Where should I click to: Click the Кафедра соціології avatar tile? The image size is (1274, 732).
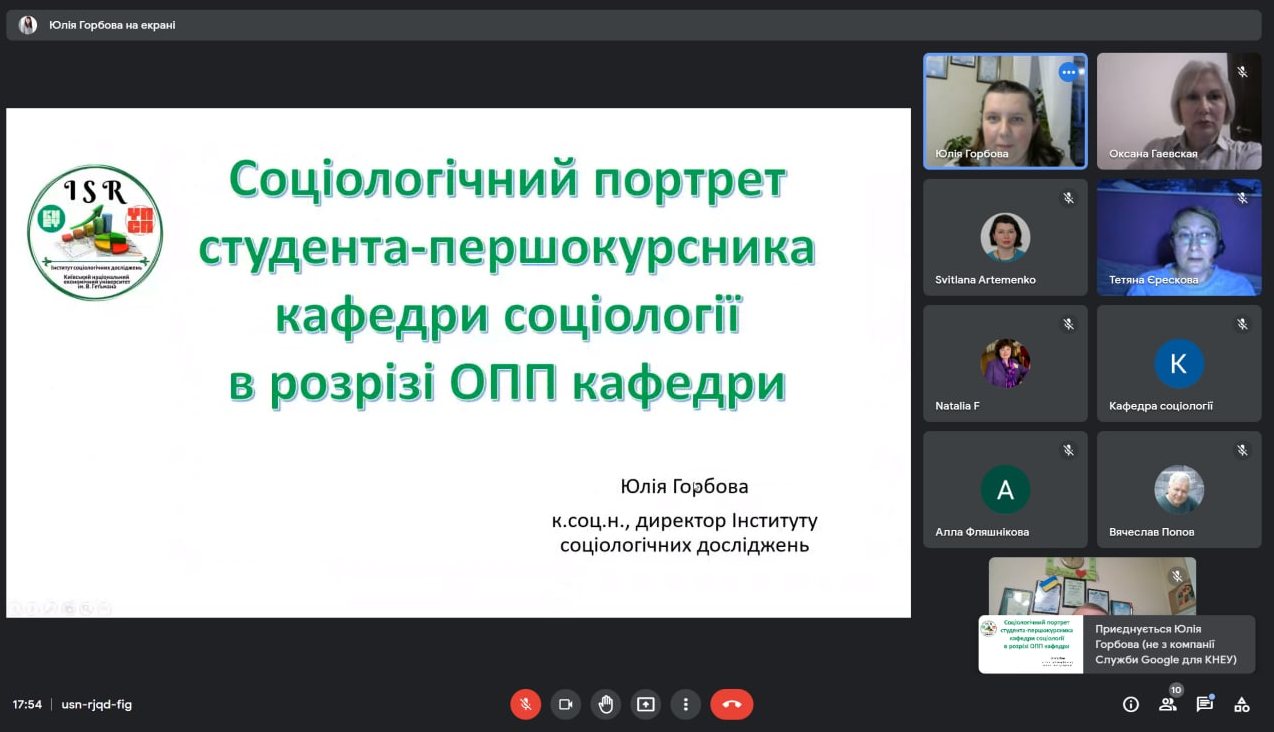tap(1179, 363)
